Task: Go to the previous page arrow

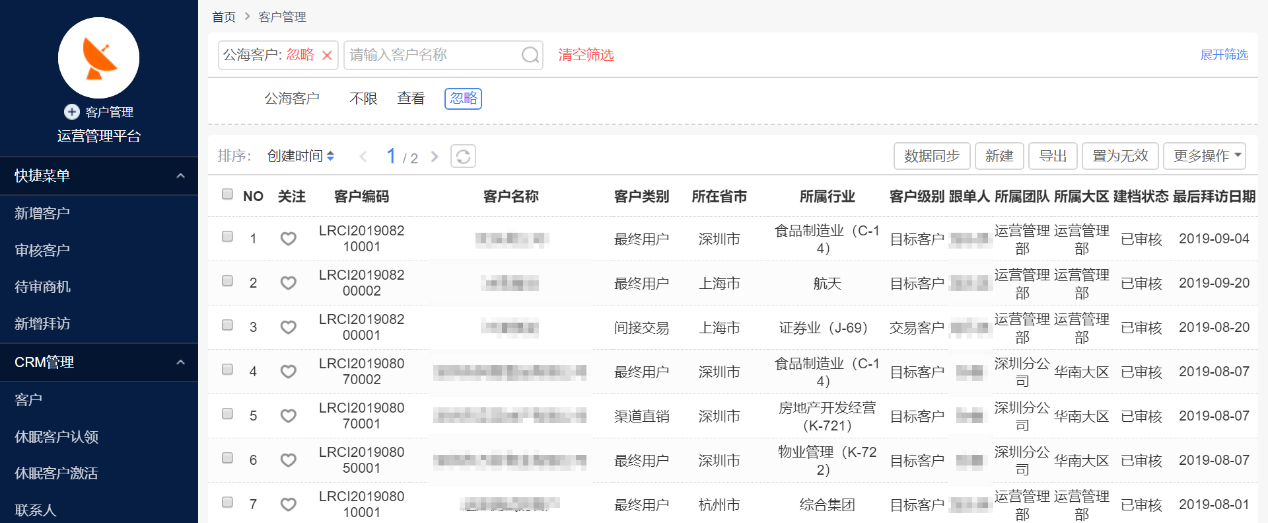Action: click(x=364, y=156)
